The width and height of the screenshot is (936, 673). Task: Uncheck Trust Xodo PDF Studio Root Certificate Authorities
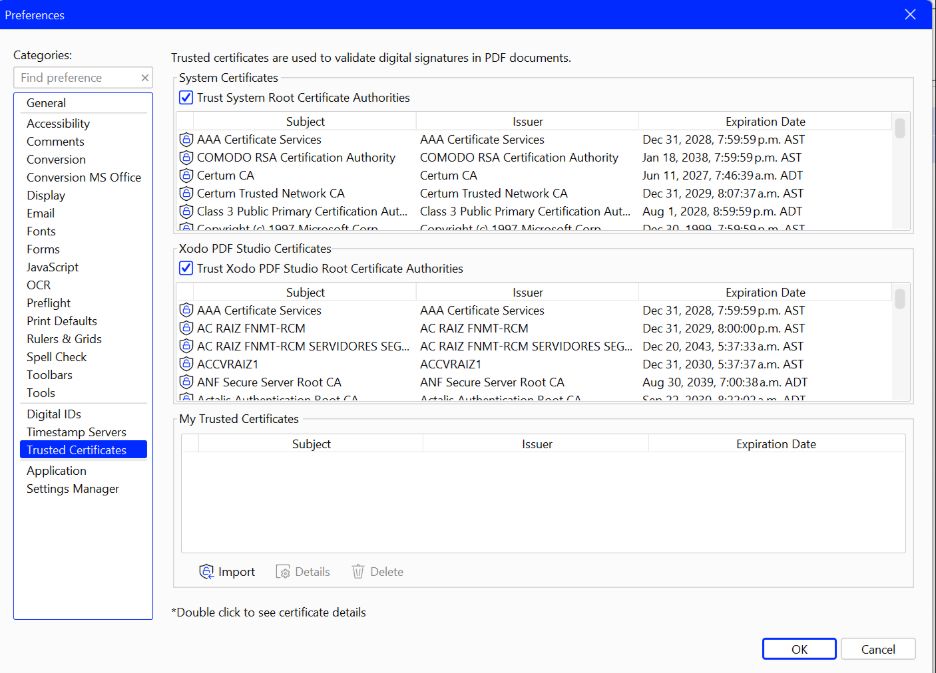[x=186, y=268]
